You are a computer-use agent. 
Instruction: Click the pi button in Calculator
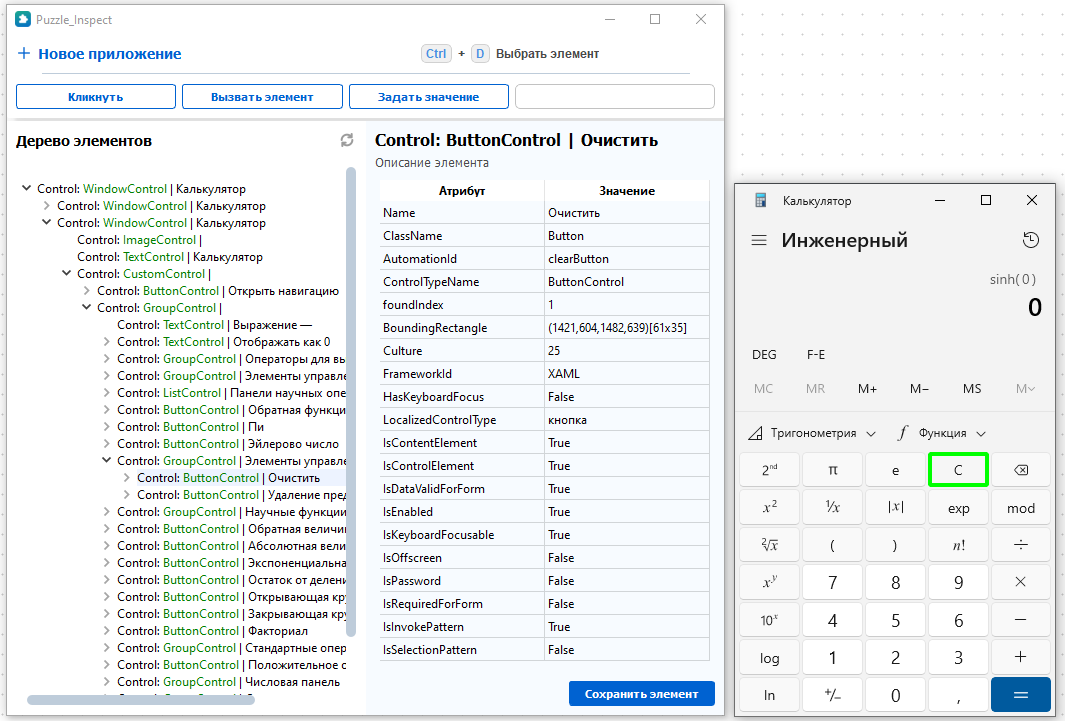click(x=832, y=470)
